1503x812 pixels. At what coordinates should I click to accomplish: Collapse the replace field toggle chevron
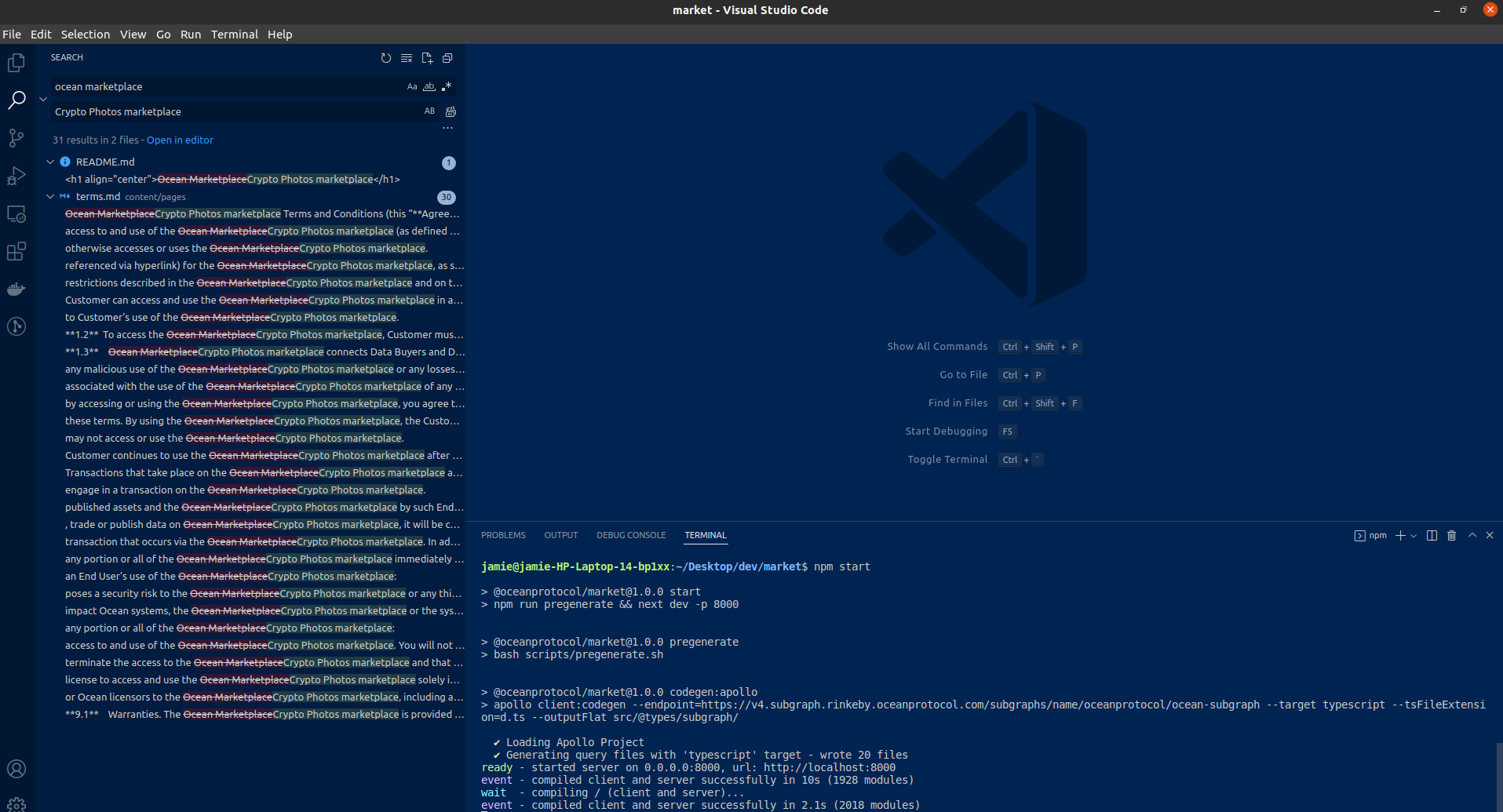click(x=43, y=99)
